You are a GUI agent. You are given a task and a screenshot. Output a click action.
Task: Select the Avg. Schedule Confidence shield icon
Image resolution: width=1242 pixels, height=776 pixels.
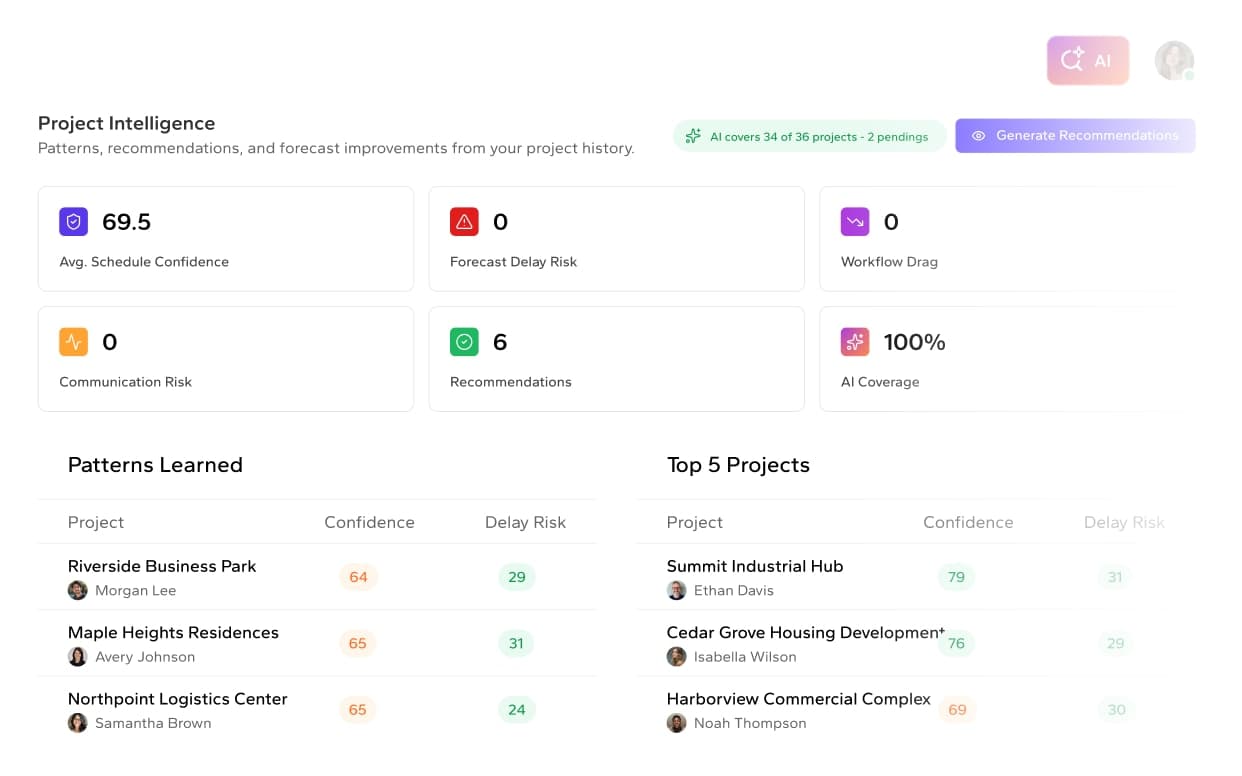click(x=73, y=222)
